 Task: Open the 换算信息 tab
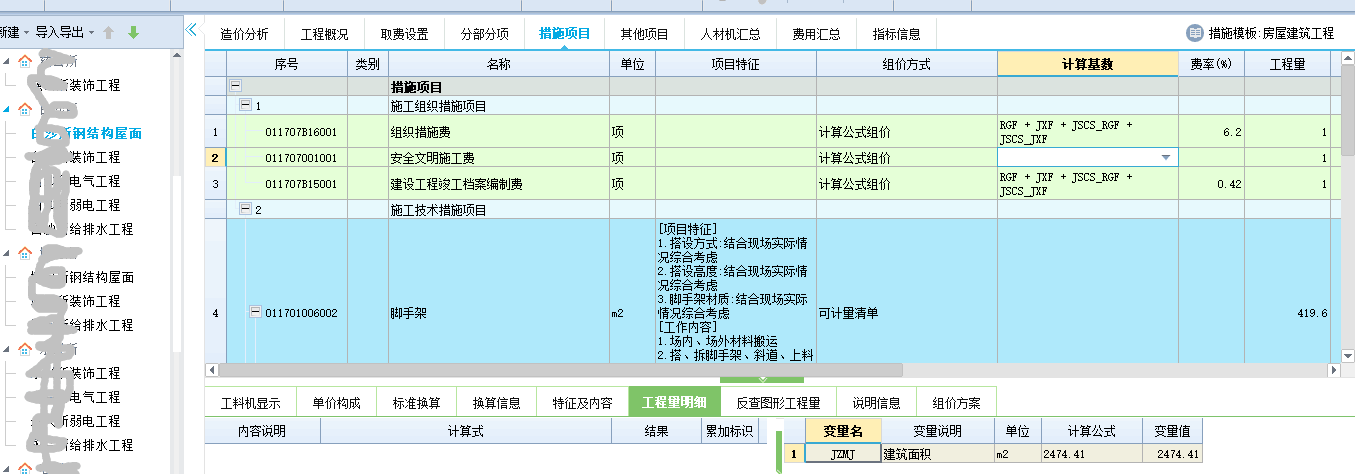[x=496, y=403]
